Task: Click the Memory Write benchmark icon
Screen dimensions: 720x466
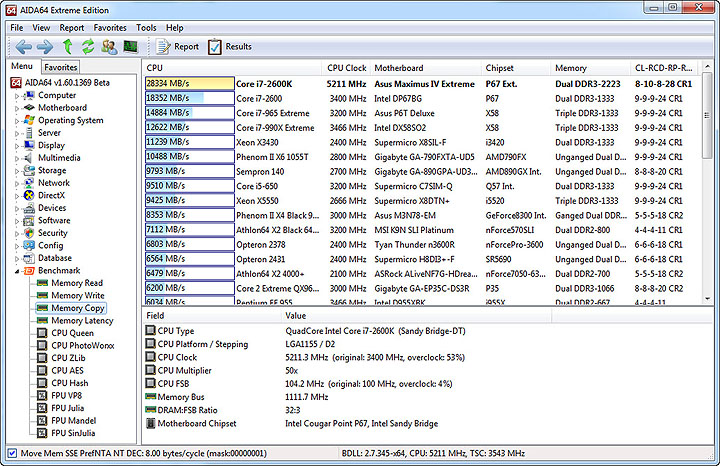Action: click(42, 295)
